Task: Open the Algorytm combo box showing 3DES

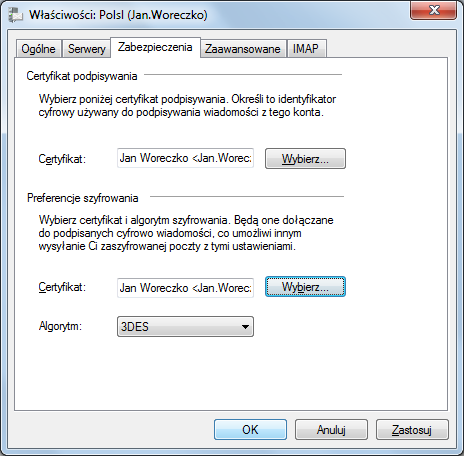Action: coord(185,327)
